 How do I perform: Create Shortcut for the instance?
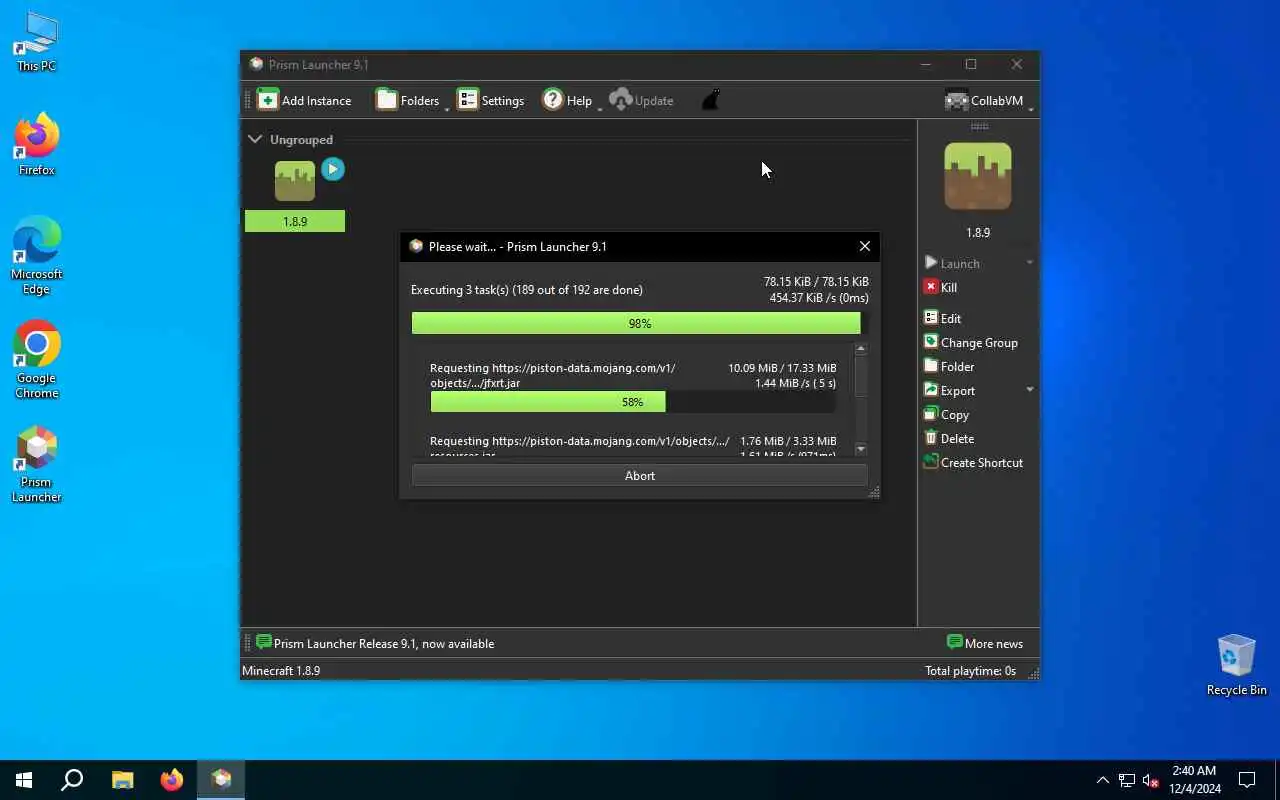pyautogui.click(x=973, y=462)
